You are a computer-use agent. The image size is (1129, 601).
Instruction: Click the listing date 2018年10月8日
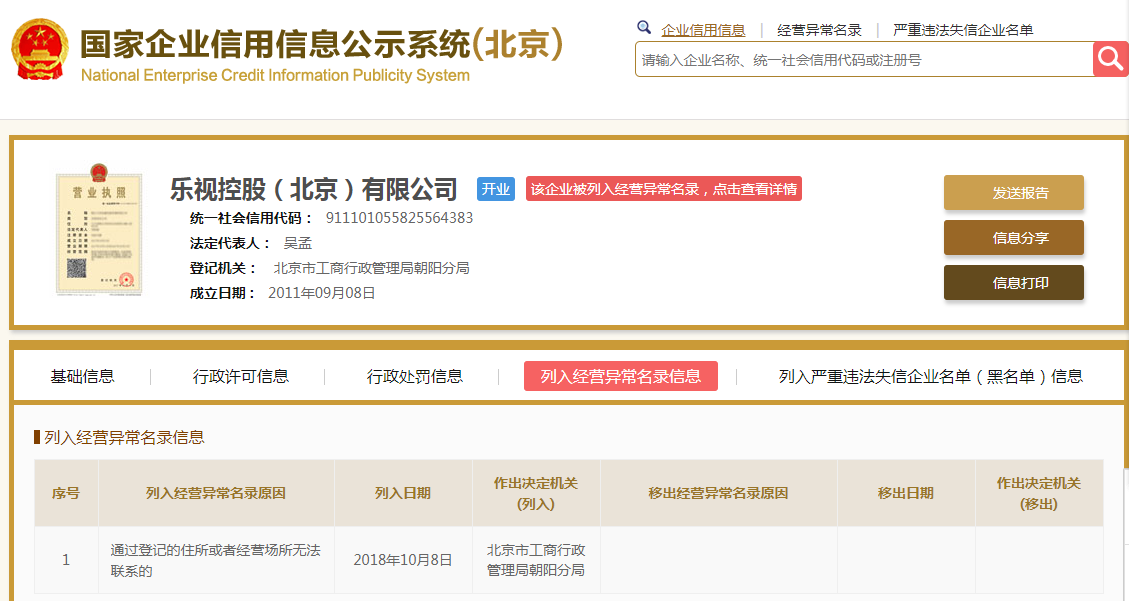click(403, 560)
